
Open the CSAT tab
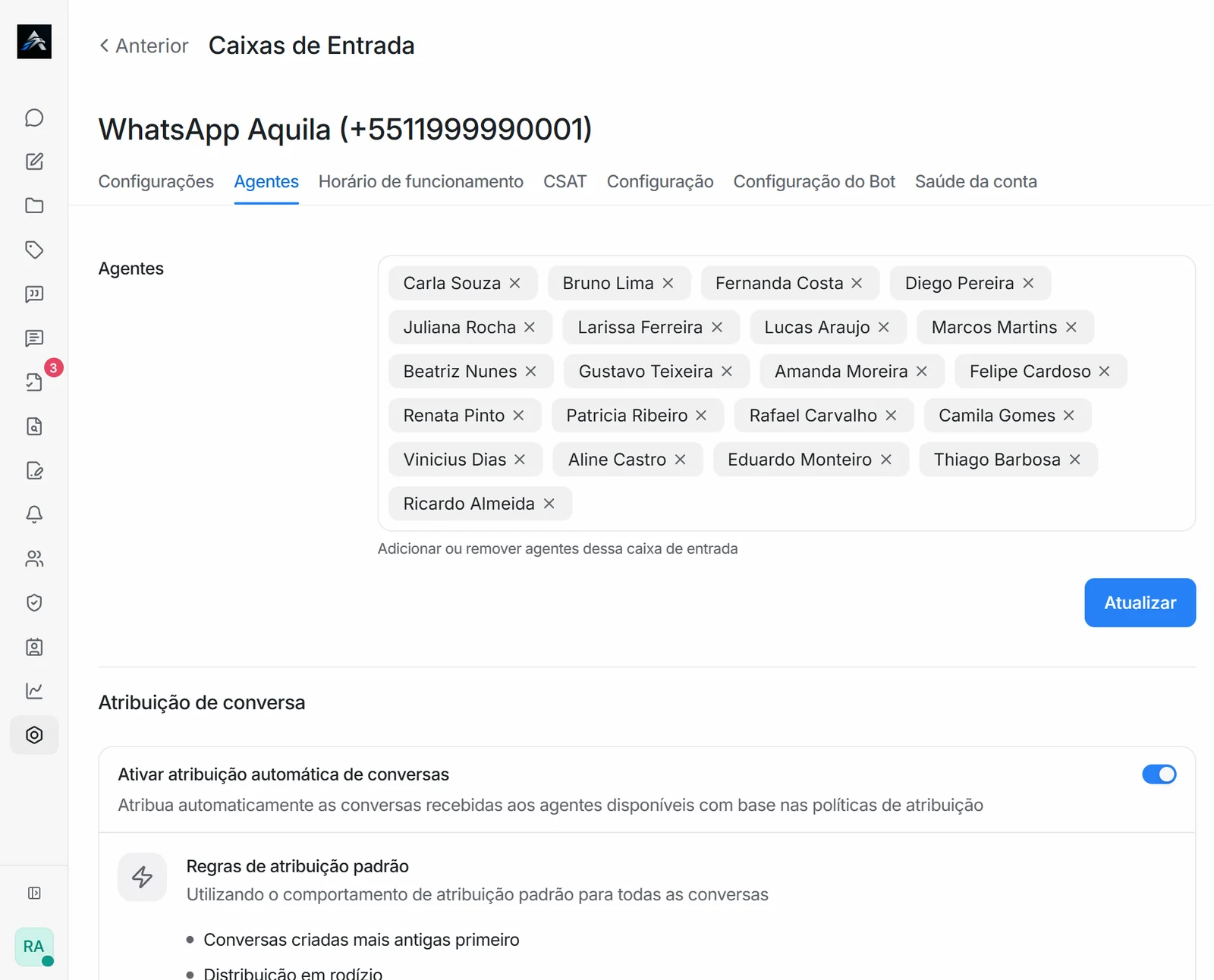click(x=565, y=181)
